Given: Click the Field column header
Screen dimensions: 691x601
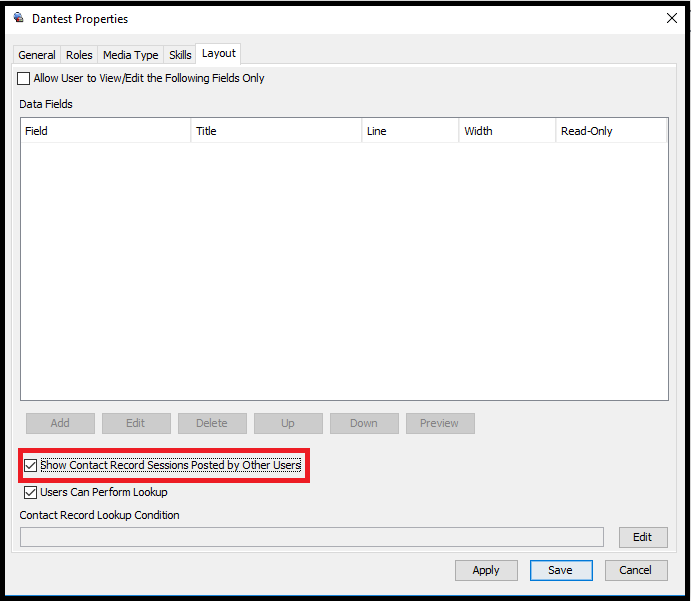Looking at the screenshot, I should pos(105,131).
